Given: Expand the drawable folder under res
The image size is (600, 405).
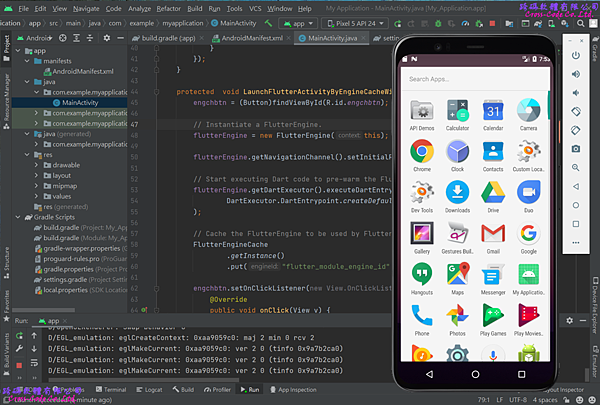Looking at the screenshot, I should [36, 165].
